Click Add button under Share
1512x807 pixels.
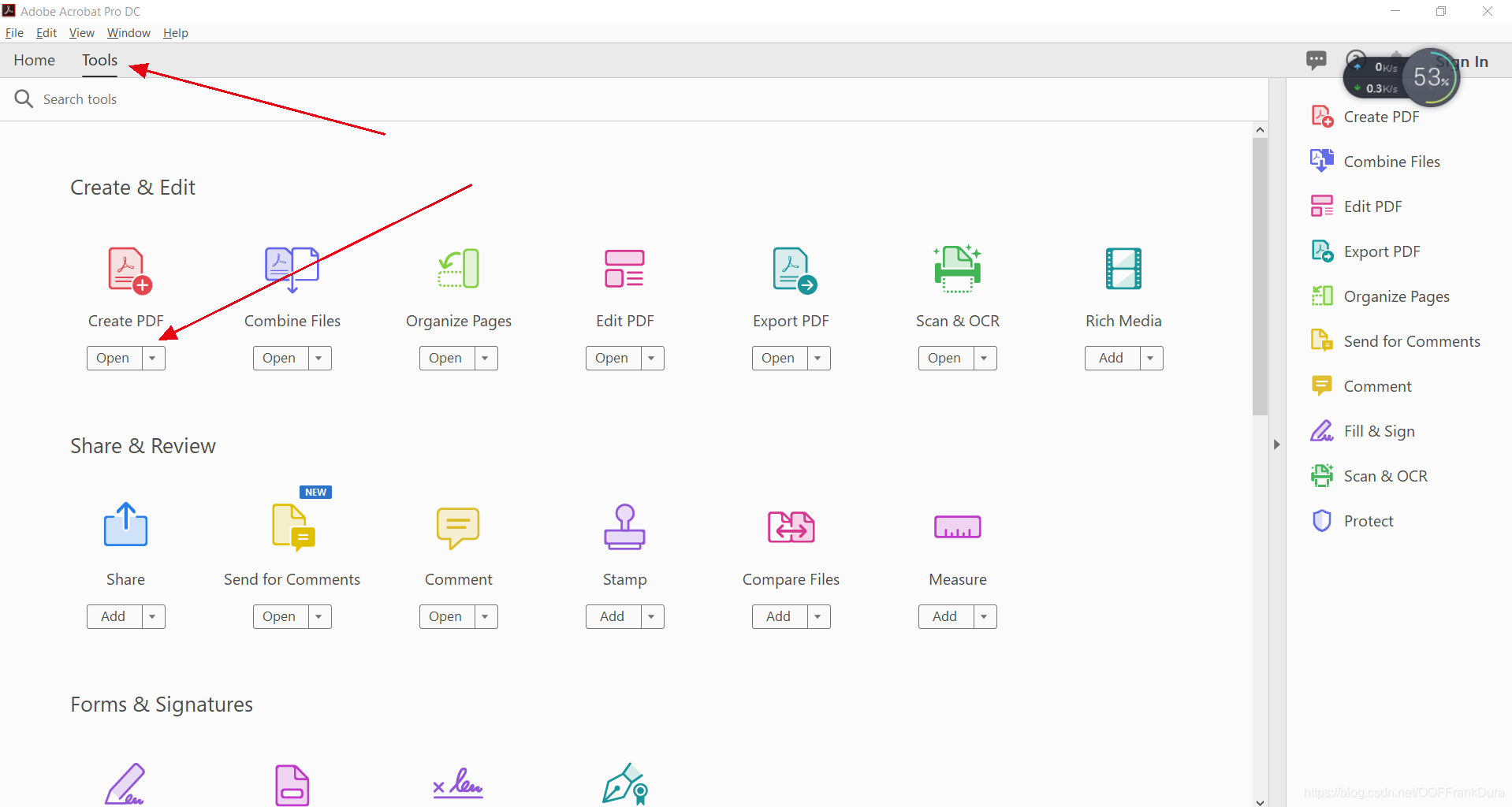[114, 616]
